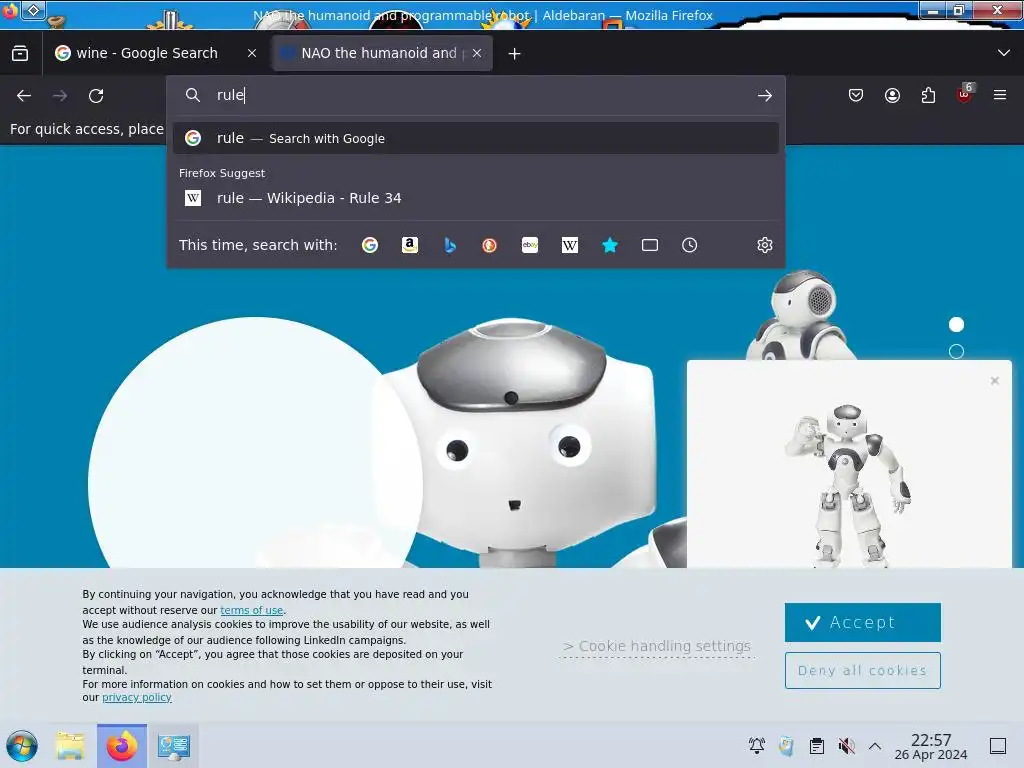Image resolution: width=1024 pixels, height=768 pixels.
Task: Close the NAO robot popup card
Action: coord(995,380)
